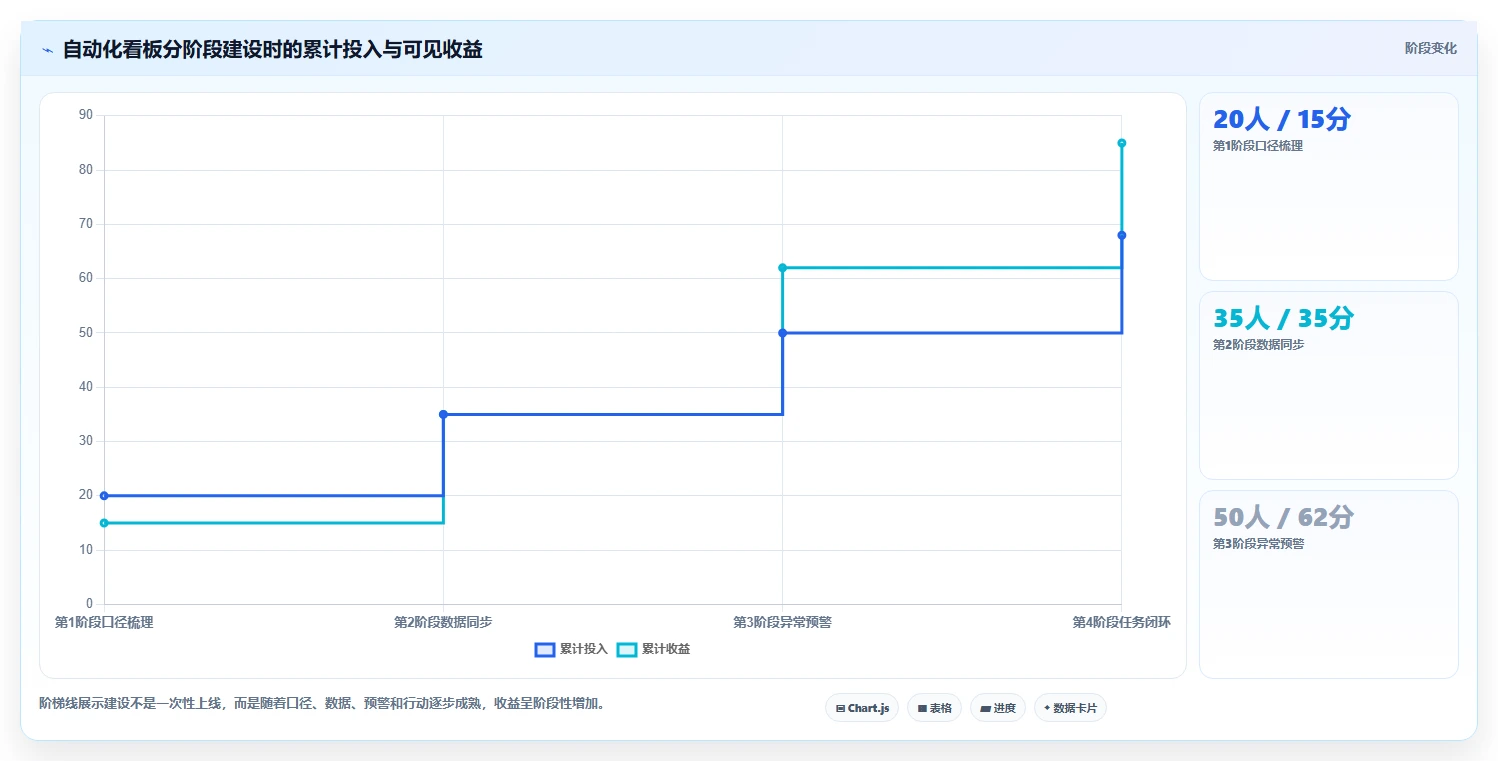Click the 累计投入 blue legend swatch

pyautogui.click(x=545, y=649)
